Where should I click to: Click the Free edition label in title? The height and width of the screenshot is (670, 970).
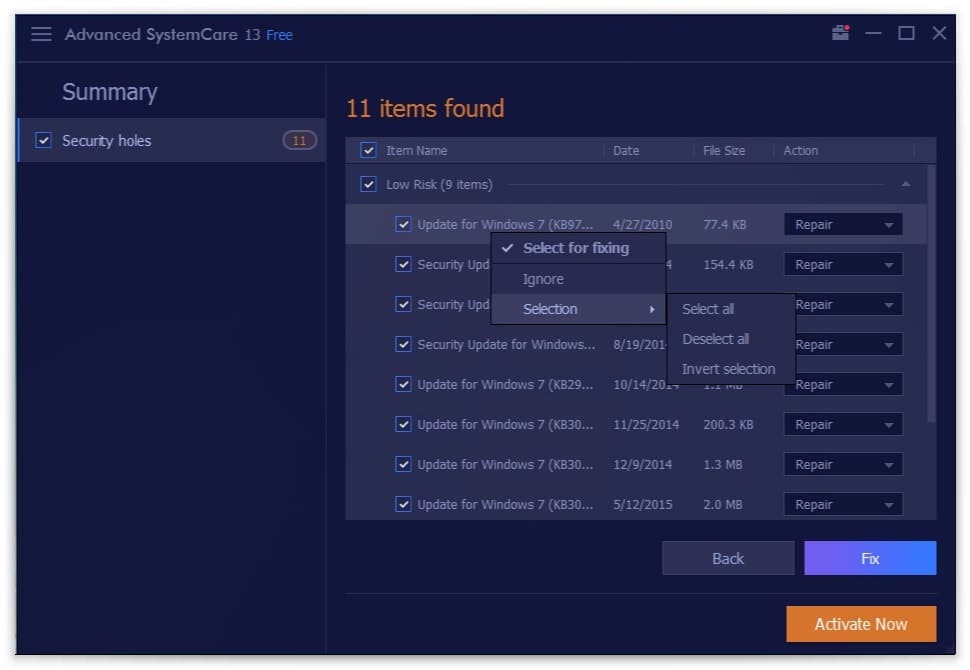[279, 35]
